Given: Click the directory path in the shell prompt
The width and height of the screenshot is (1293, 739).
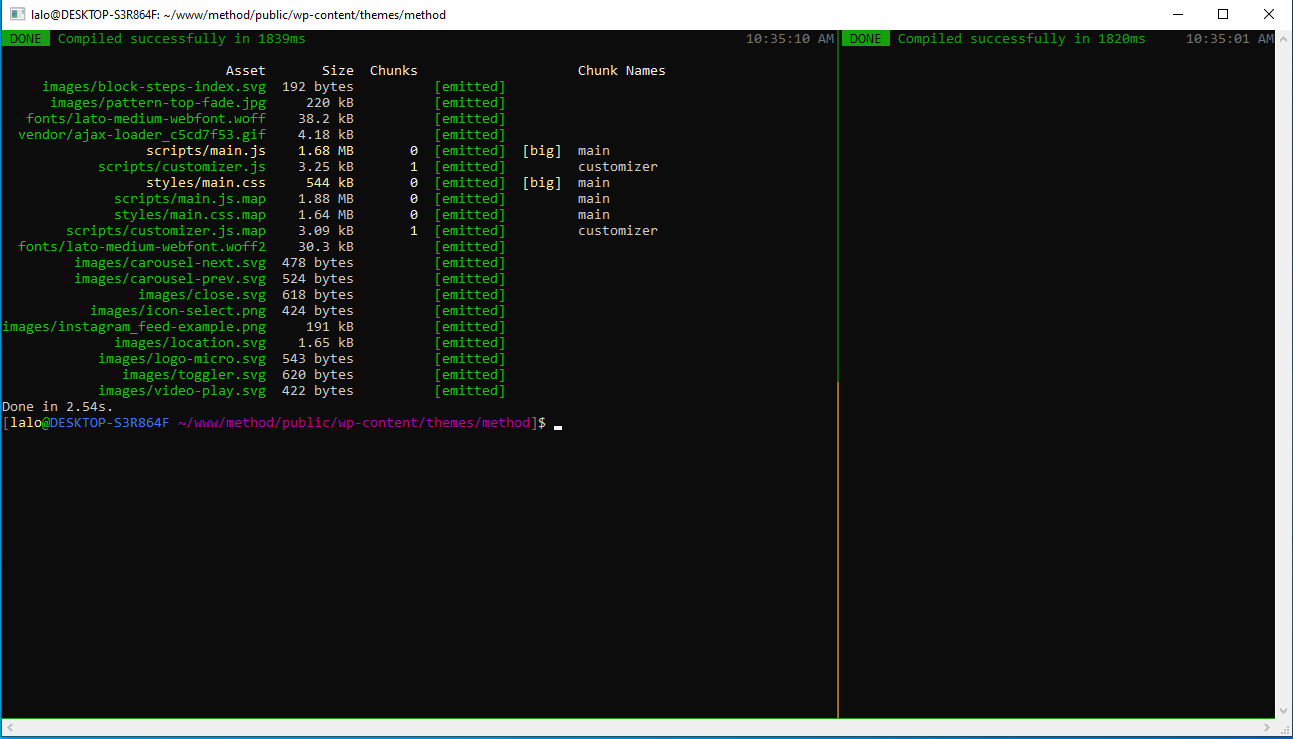Looking at the screenshot, I should [350, 422].
